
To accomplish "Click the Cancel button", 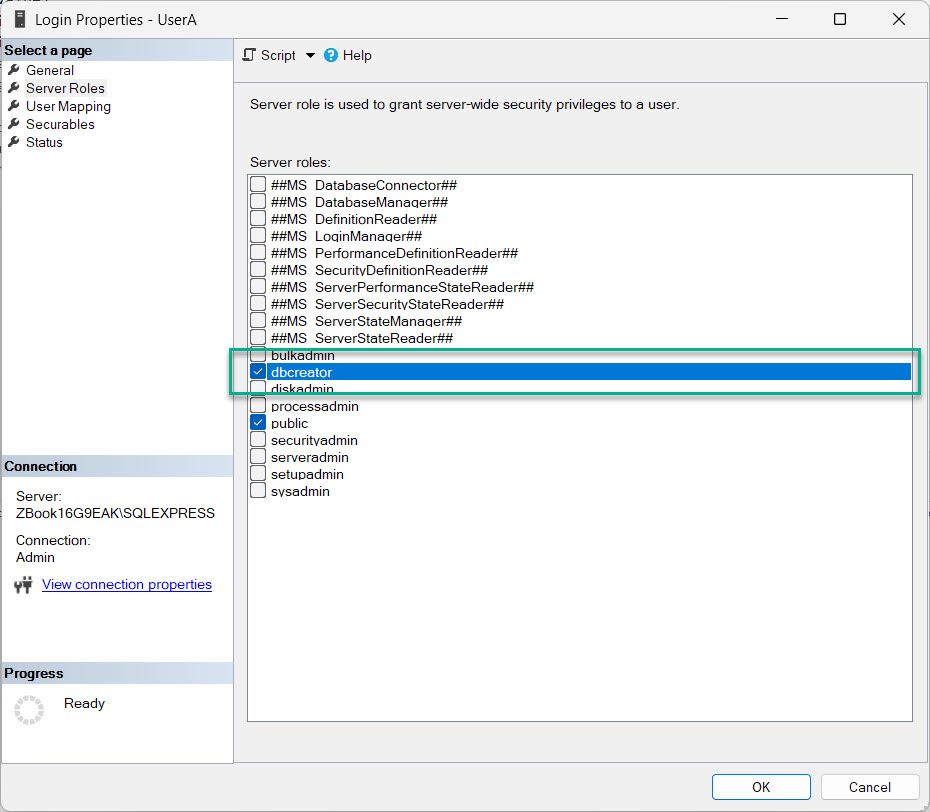I will point(869,787).
